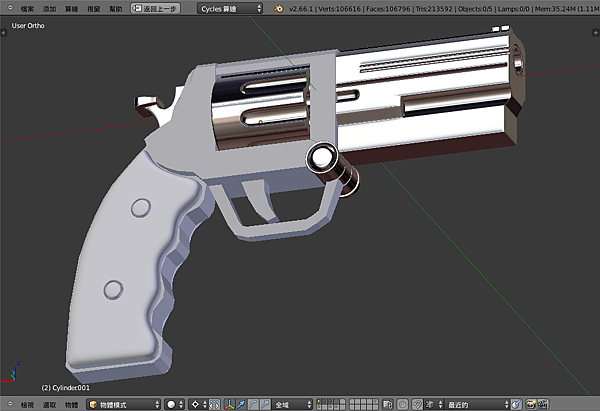Screen dimensions: 600x411
Task: Toggle align rotation with snapping target
Action: [x=516, y=404]
